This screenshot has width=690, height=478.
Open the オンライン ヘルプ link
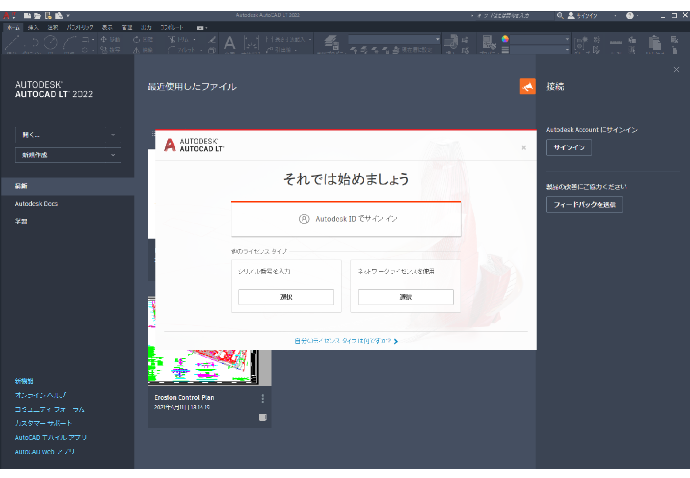click(x=40, y=395)
